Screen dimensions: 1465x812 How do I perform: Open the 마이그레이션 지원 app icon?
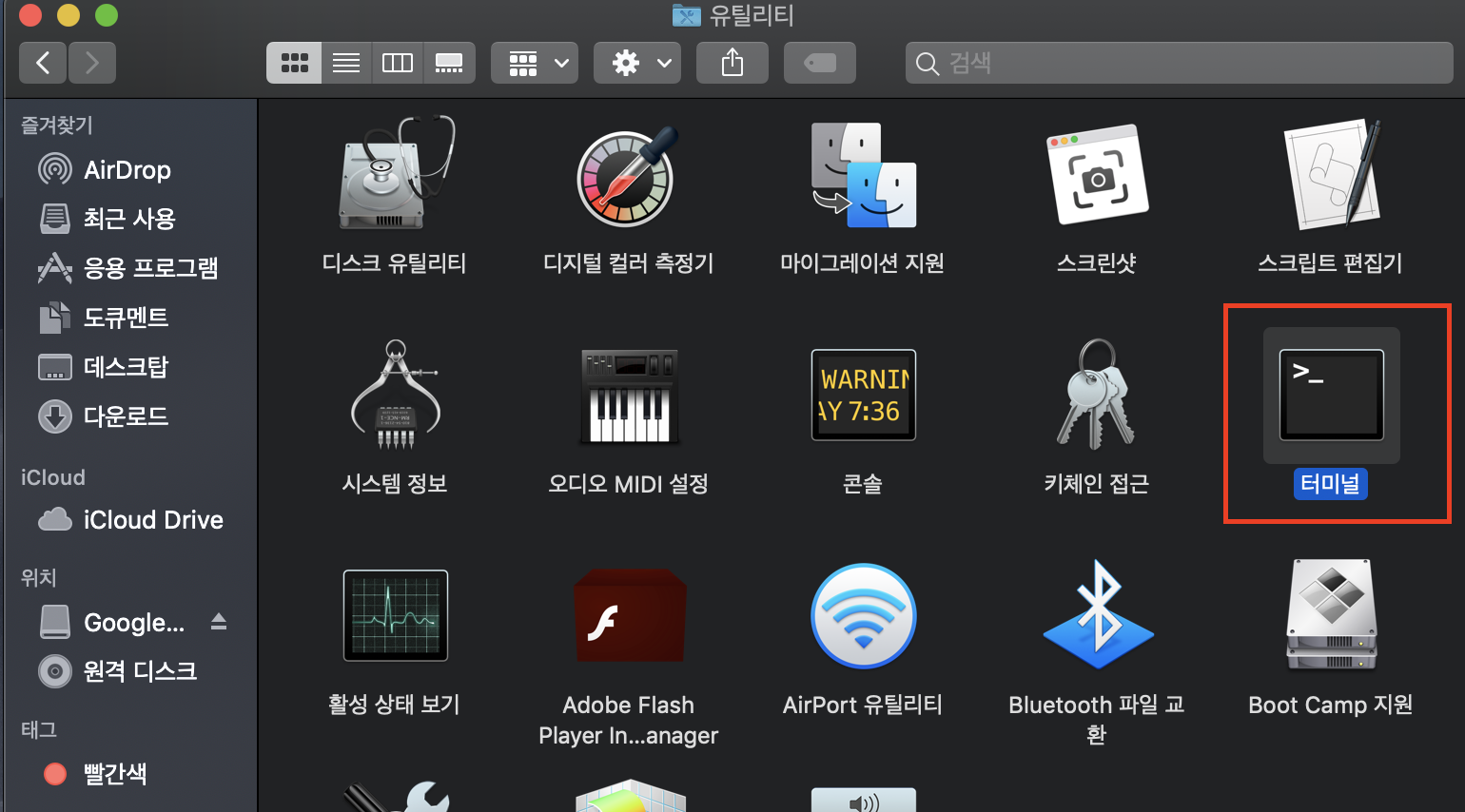coord(863,175)
